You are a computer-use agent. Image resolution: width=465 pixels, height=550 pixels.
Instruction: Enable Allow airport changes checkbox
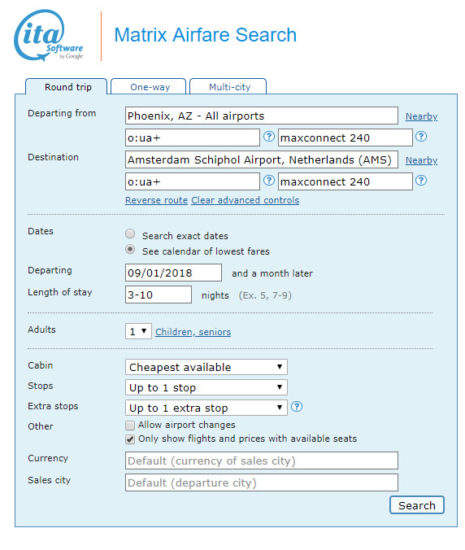[x=130, y=425]
